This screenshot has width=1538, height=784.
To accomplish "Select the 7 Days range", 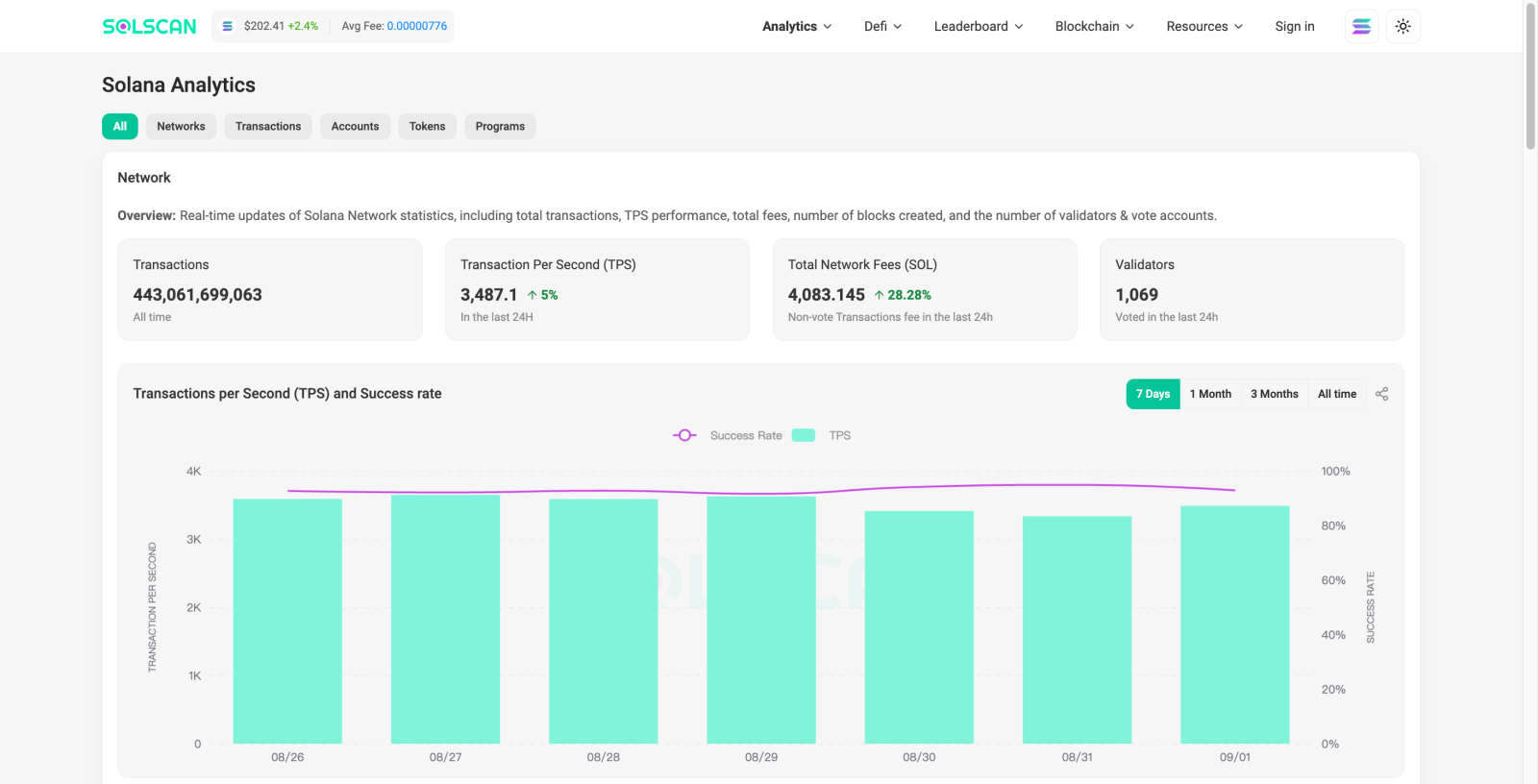I will pos(1153,394).
